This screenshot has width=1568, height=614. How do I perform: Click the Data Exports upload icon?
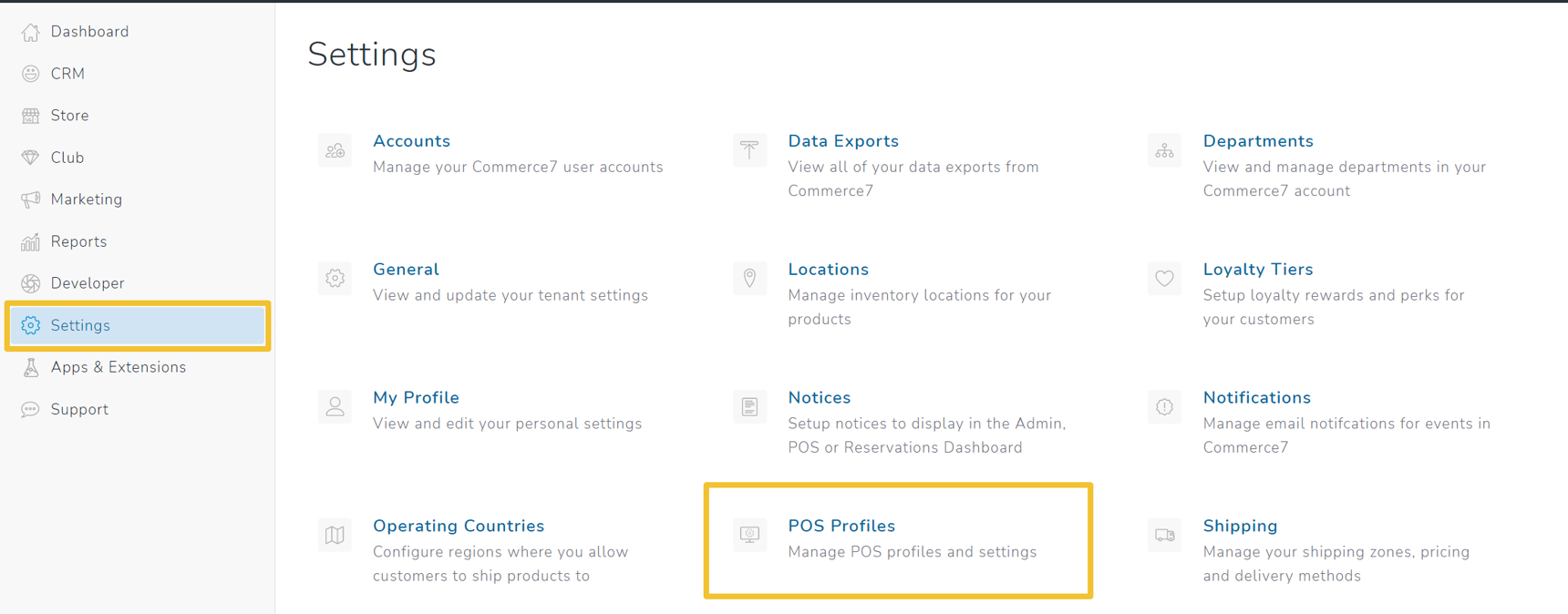(749, 150)
